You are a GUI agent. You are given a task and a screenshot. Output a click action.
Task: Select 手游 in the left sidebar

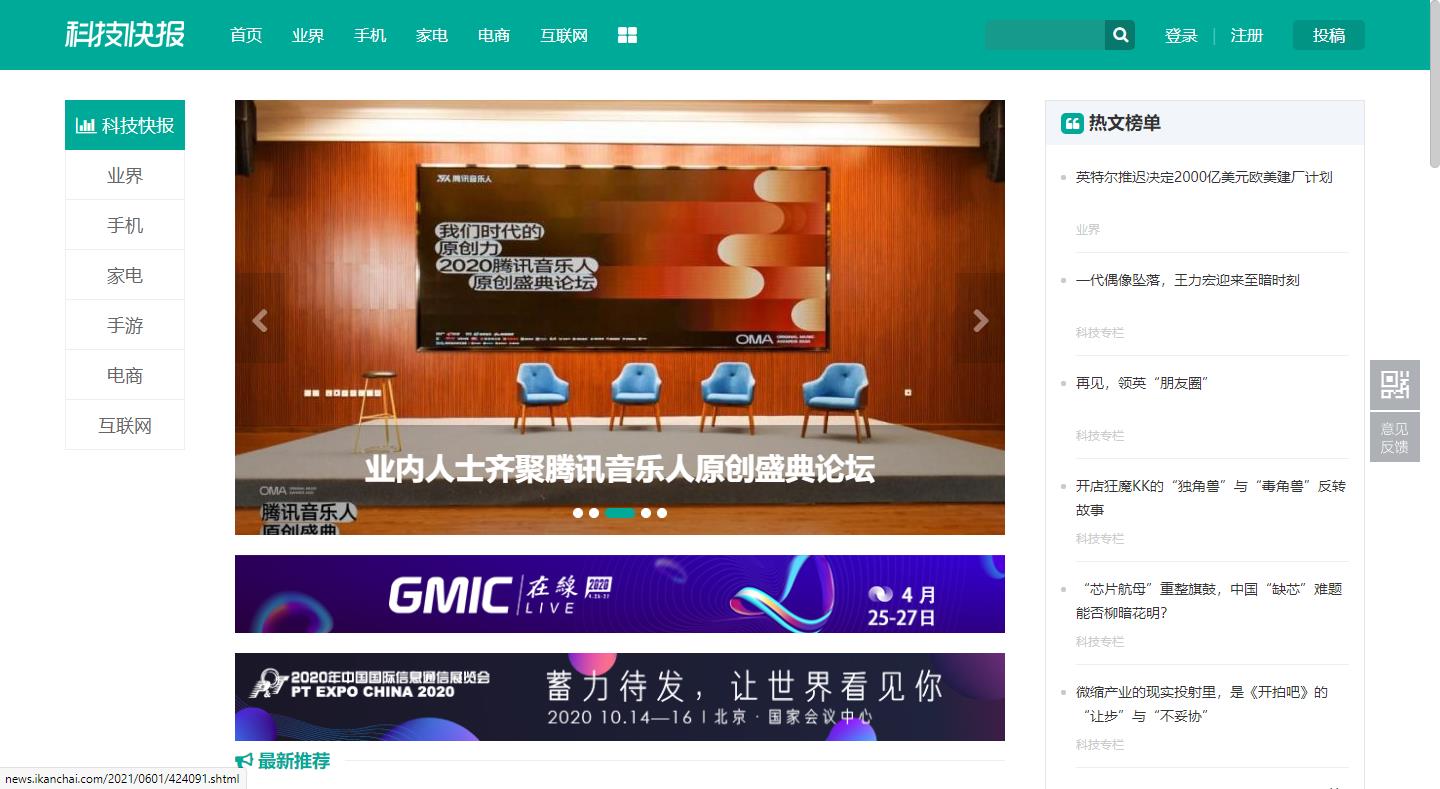[x=125, y=325]
